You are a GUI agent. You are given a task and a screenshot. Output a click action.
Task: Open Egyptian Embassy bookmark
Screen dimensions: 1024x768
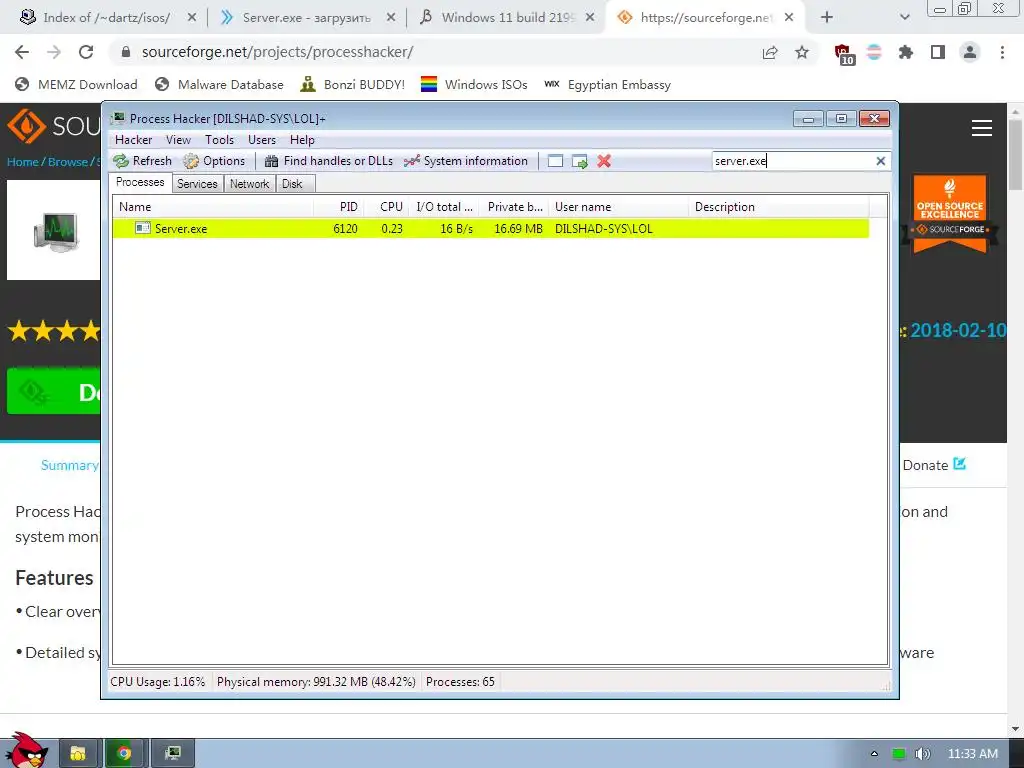click(607, 85)
